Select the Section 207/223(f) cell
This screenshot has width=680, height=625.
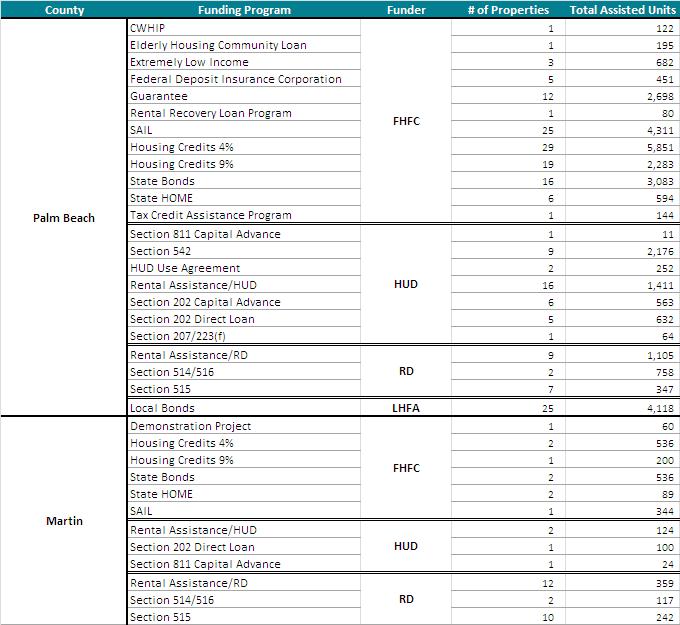244,336
